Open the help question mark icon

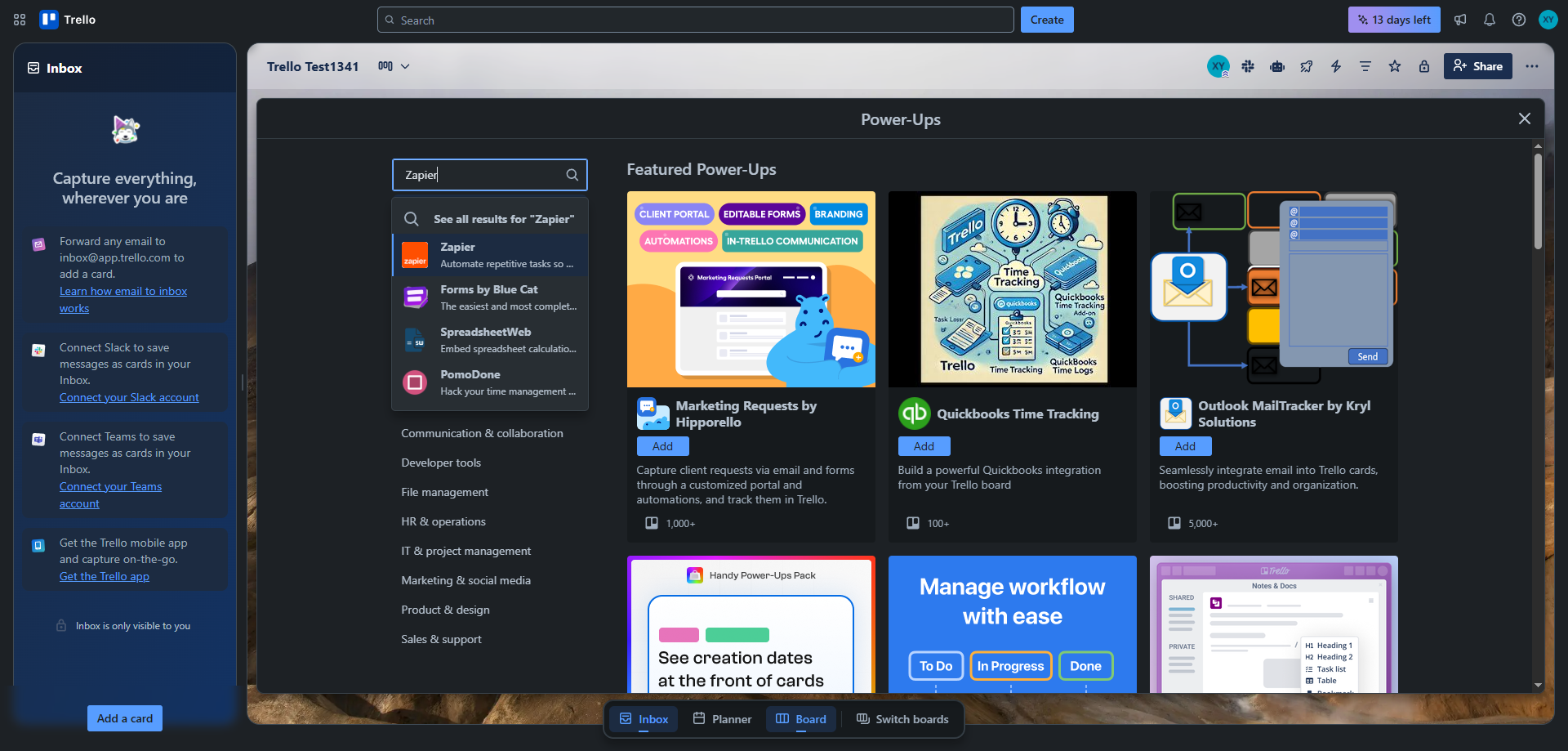pyautogui.click(x=1519, y=20)
